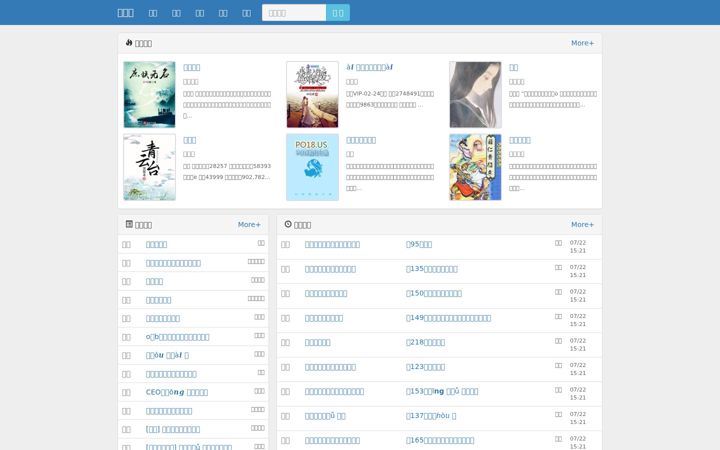Open the first nav menu item beside the logo
This screenshot has height=450, width=720.
pyautogui.click(x=153, y=13)
